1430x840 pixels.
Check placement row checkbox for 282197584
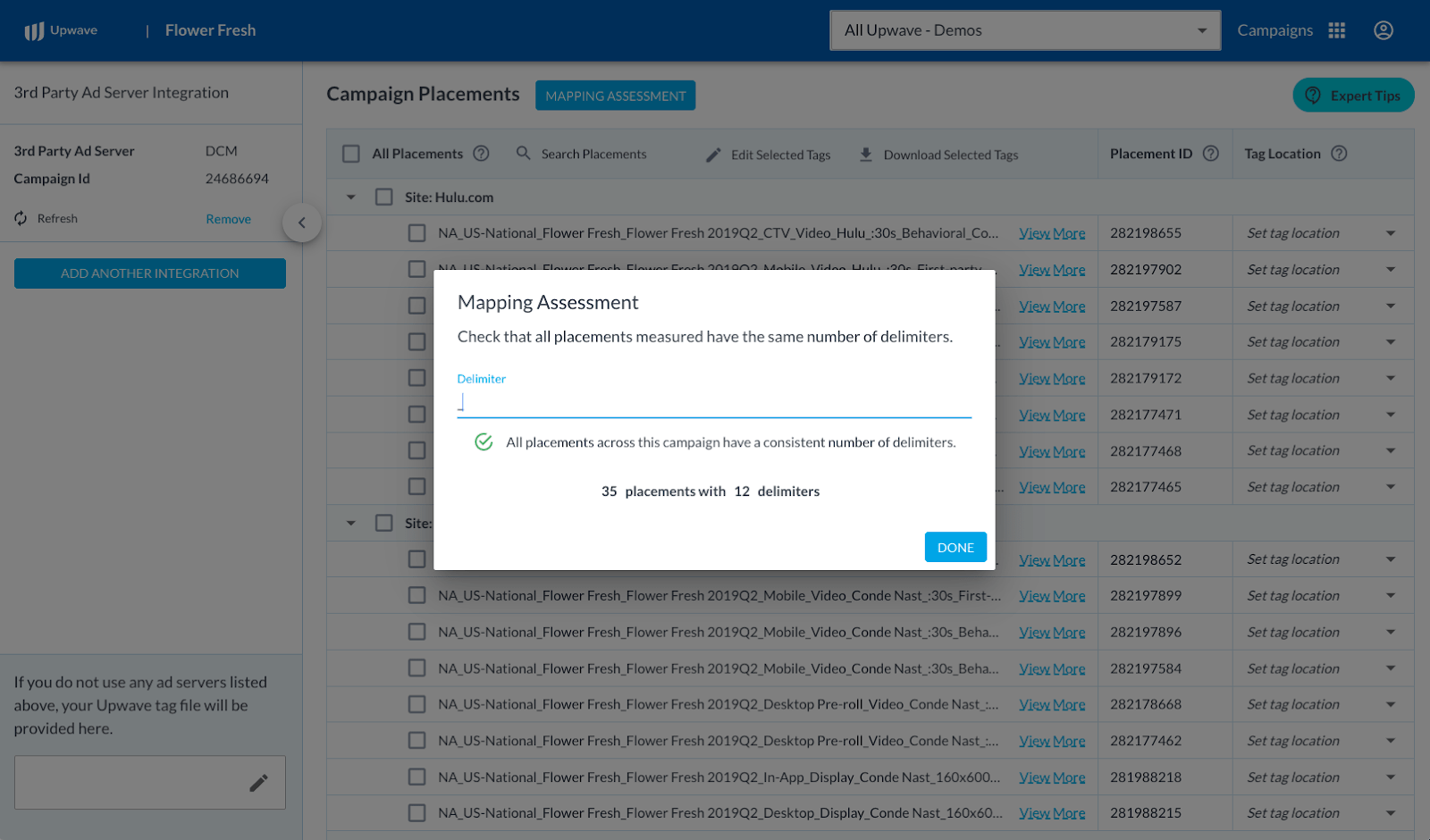(416, 668)
